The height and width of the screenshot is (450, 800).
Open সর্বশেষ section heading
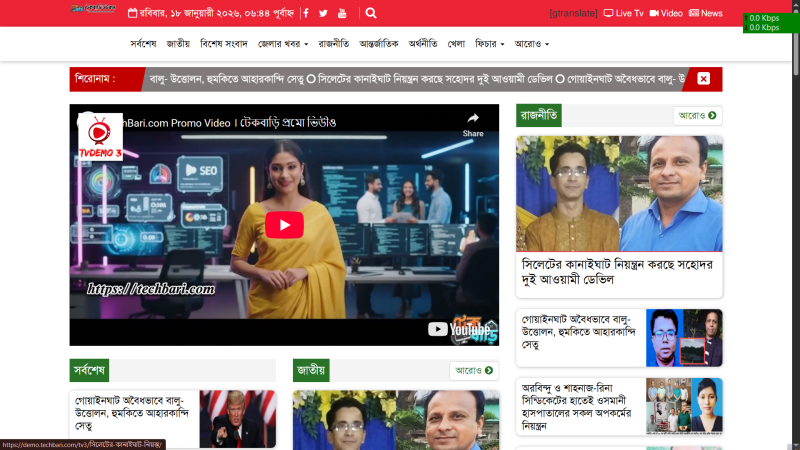tap(89, 370)
